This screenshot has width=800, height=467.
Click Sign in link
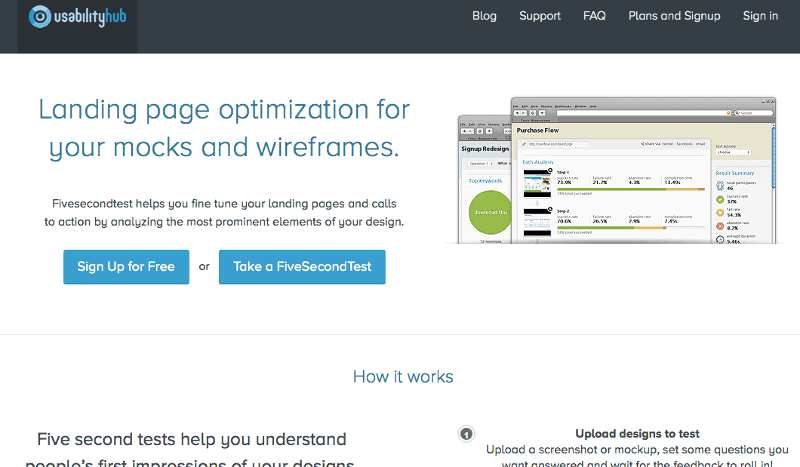pos(760,16)
